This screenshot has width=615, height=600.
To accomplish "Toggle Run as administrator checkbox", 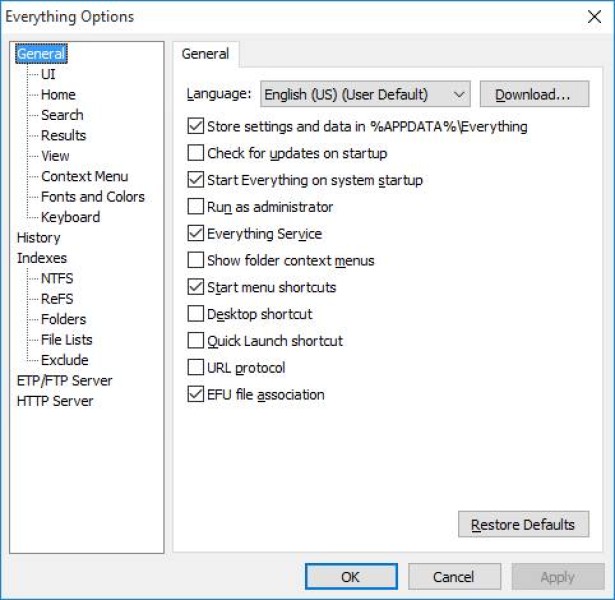I will tap(196, 207).
